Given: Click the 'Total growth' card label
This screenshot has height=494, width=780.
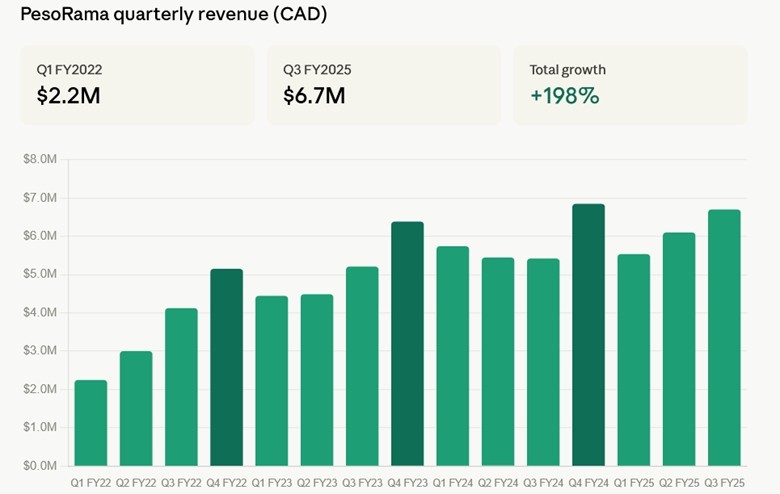Looking at the screenshot, I should [x=568, y=70].
